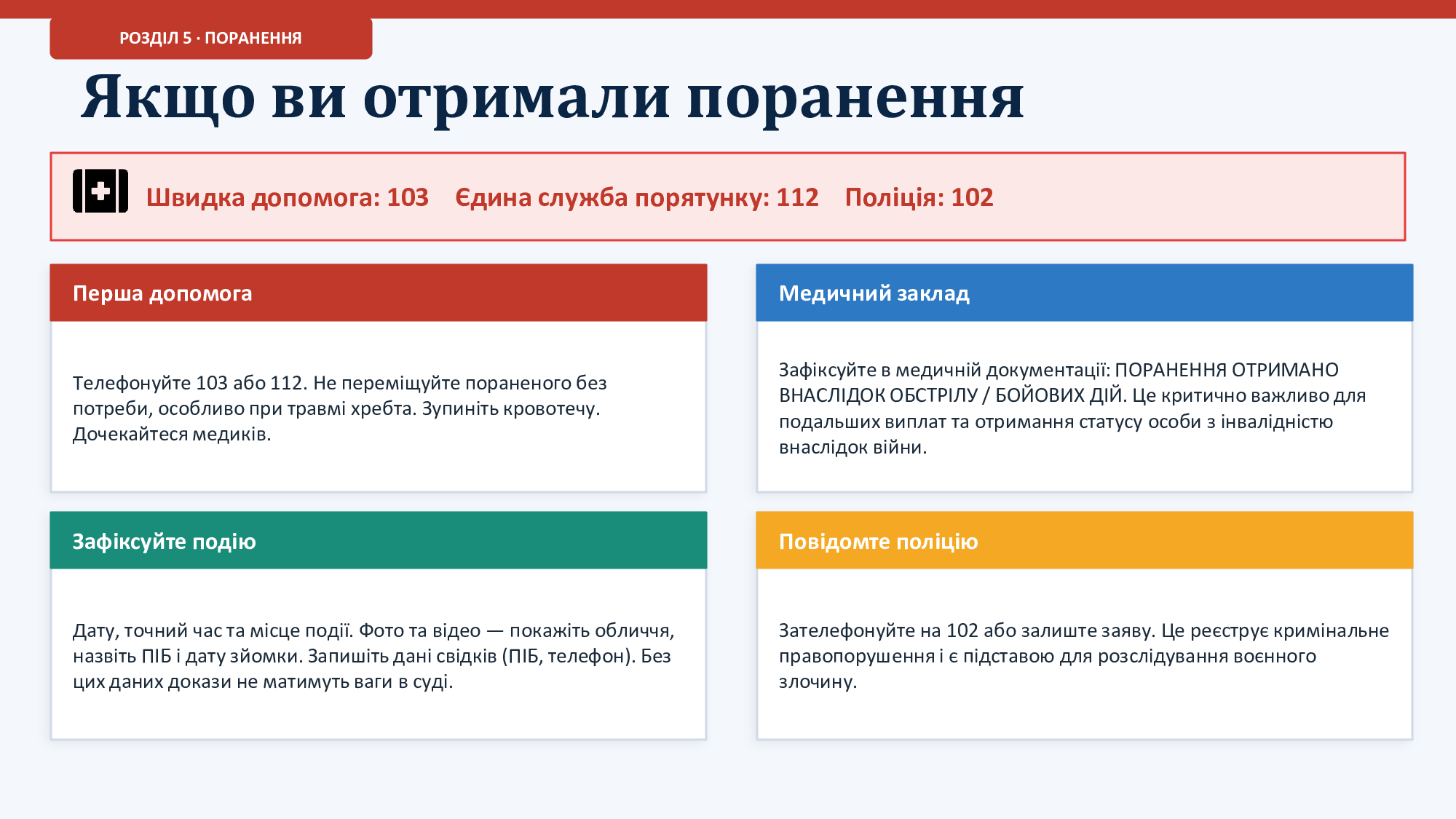
Task: Click 'Швидка допомога: 103' text
Action: pyautogui.click(x=288, y=197)
